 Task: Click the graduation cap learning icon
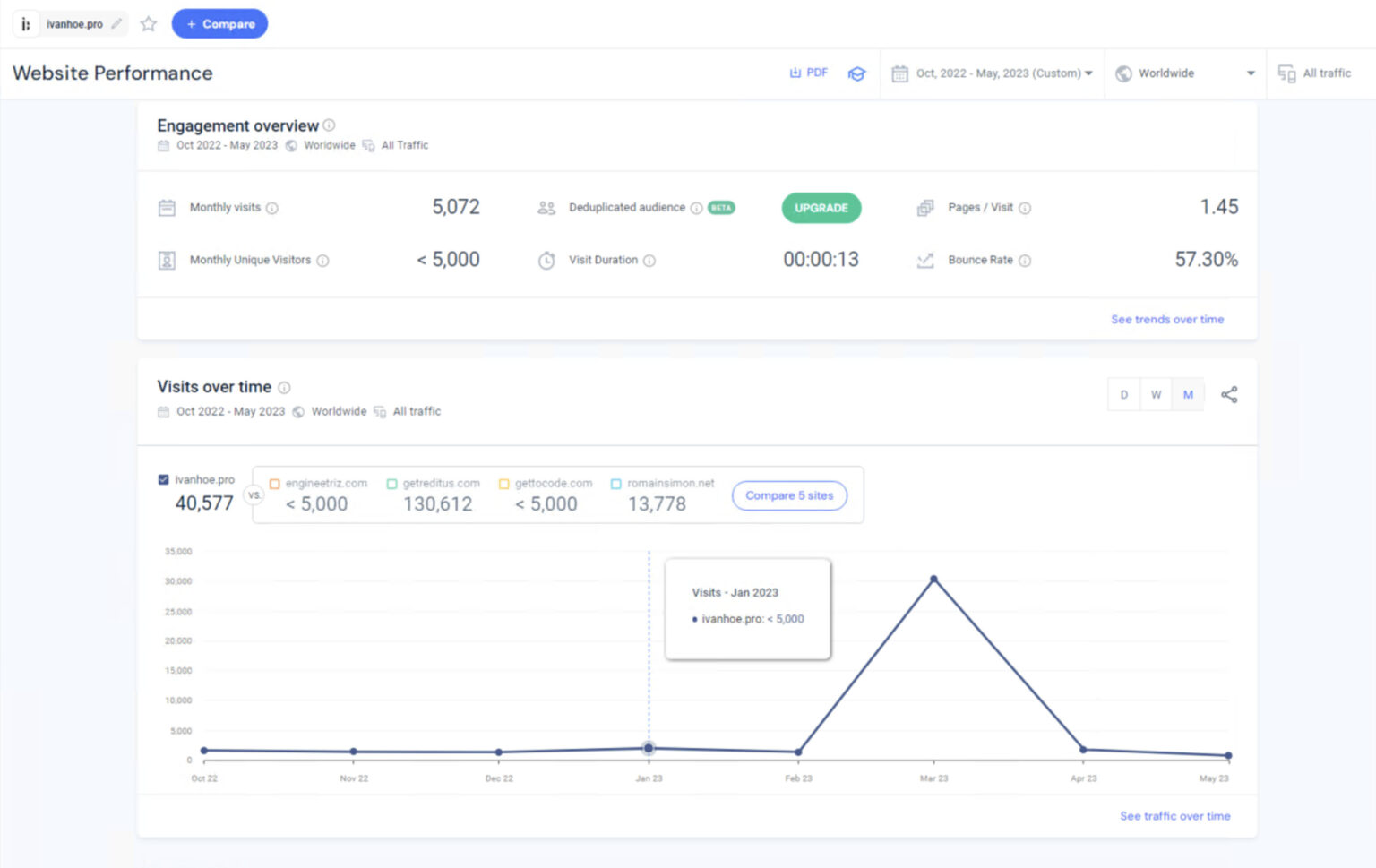857,73
